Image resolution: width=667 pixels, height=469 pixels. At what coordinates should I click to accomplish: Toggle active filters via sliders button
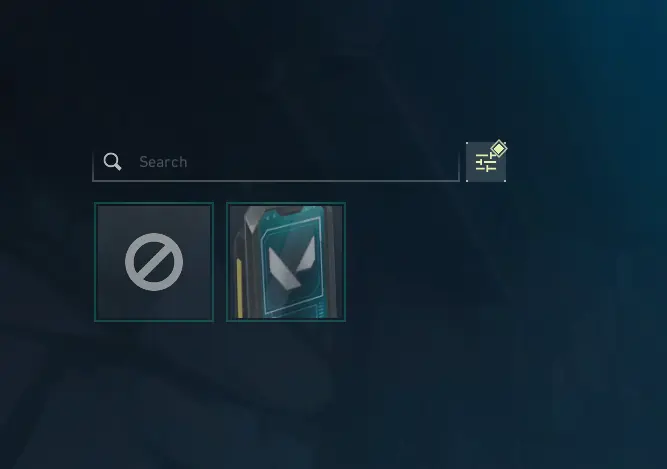486,162
